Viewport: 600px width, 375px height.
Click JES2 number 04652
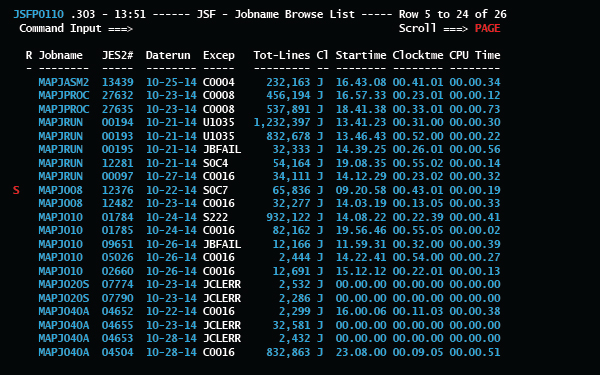pyautogui.click(x=117, y=311)
